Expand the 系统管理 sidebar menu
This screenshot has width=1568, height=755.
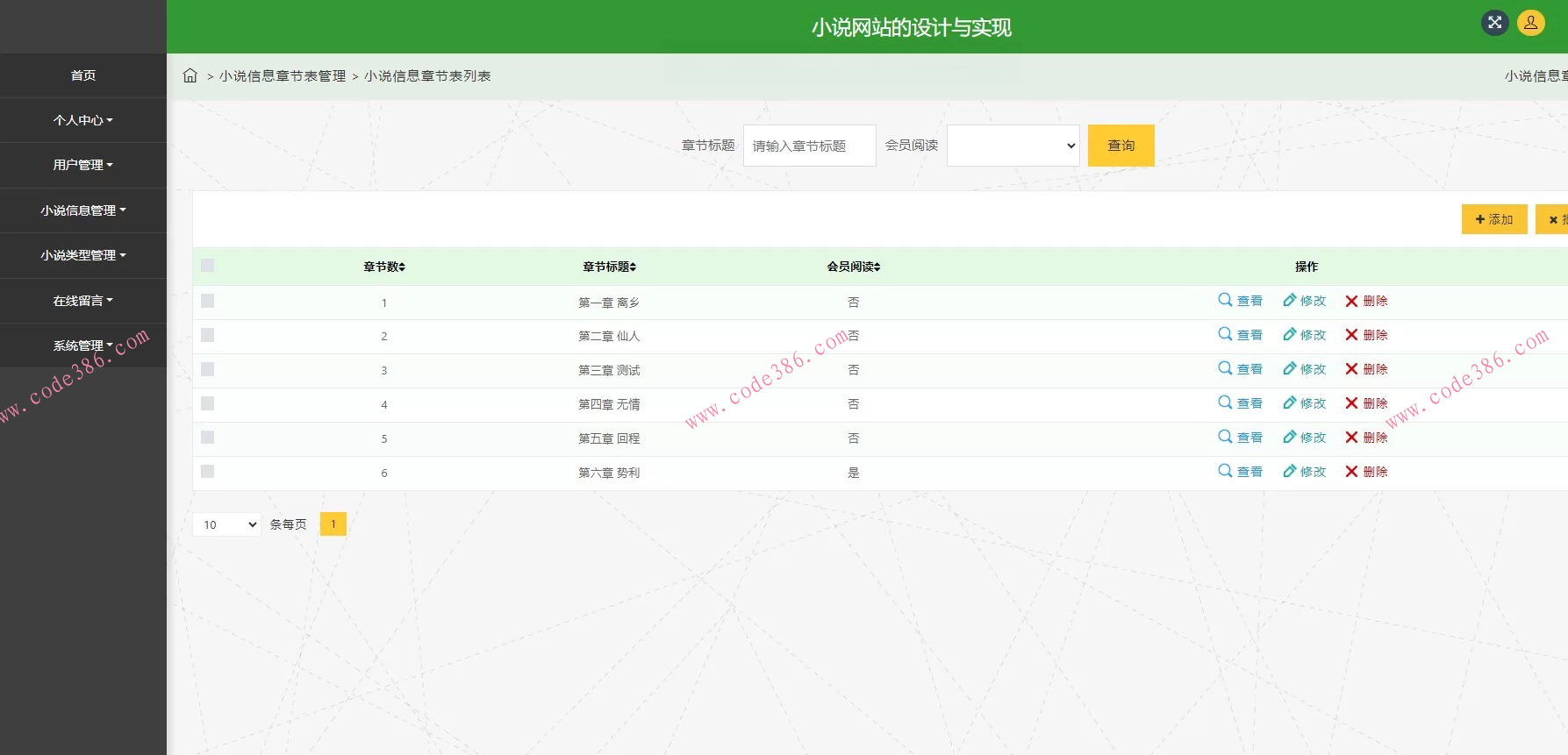click(83, 345)
